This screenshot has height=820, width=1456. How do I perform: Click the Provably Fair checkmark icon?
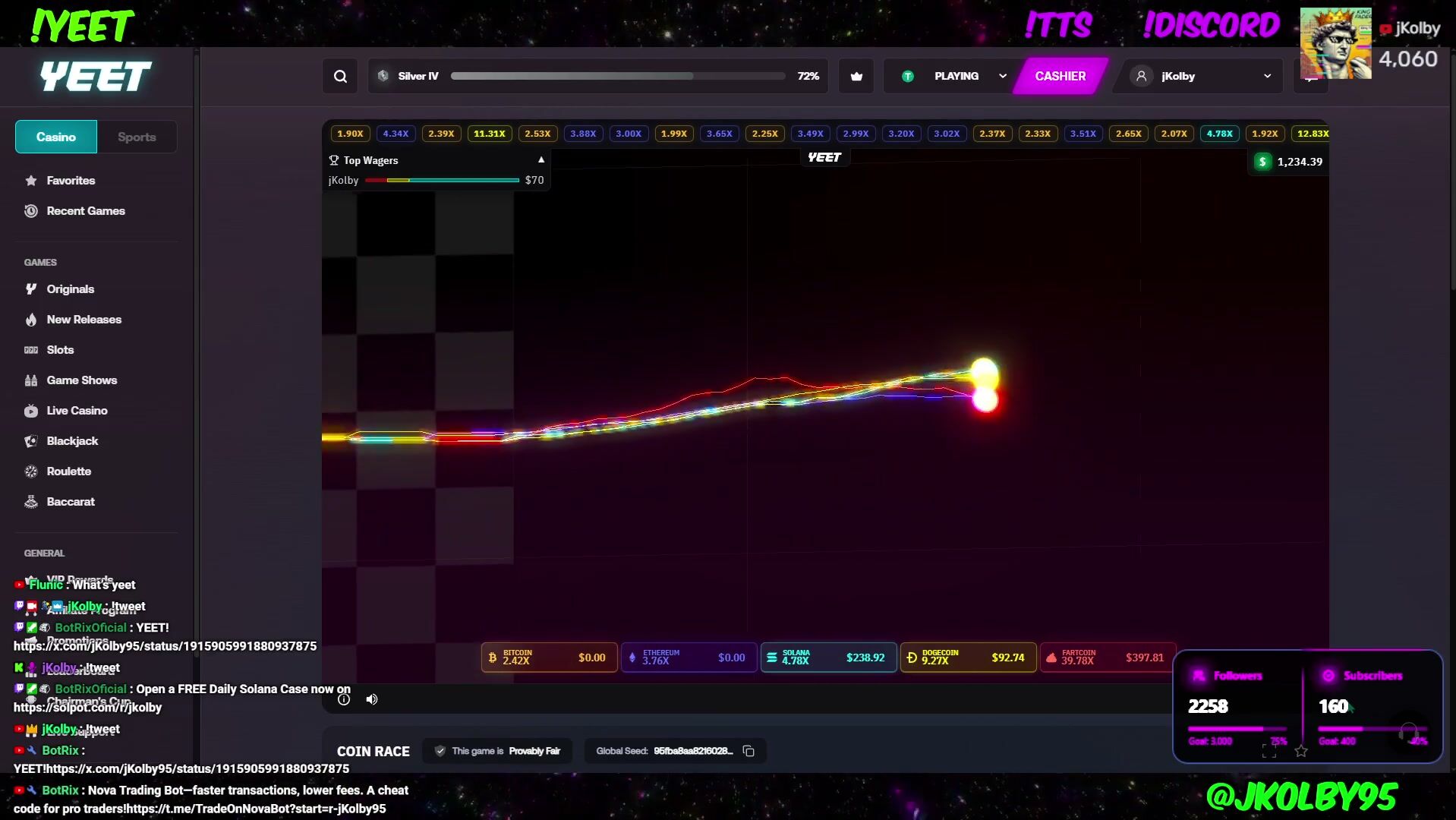coord(440,751)
